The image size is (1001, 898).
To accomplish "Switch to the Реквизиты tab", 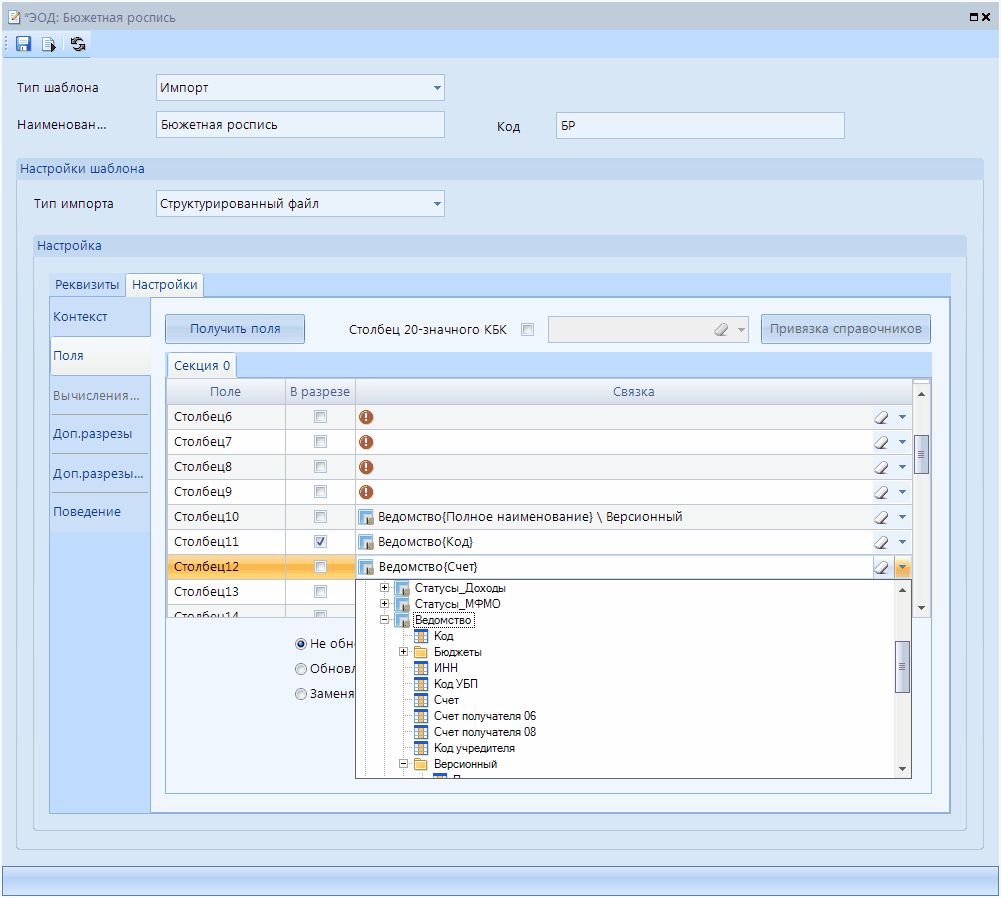I will coord(87,285).
